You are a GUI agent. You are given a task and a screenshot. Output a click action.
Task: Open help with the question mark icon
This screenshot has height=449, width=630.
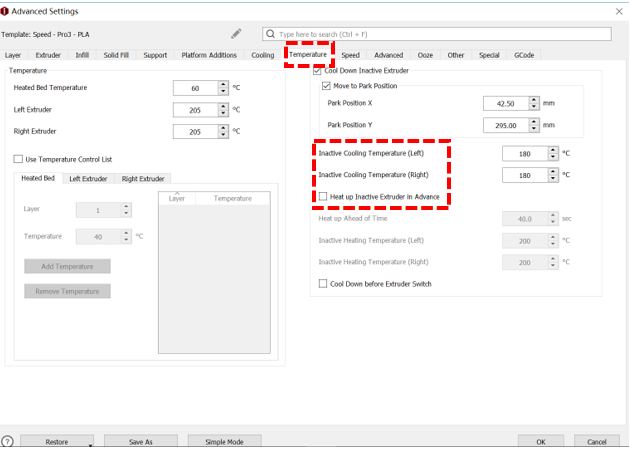pos(7,441)
